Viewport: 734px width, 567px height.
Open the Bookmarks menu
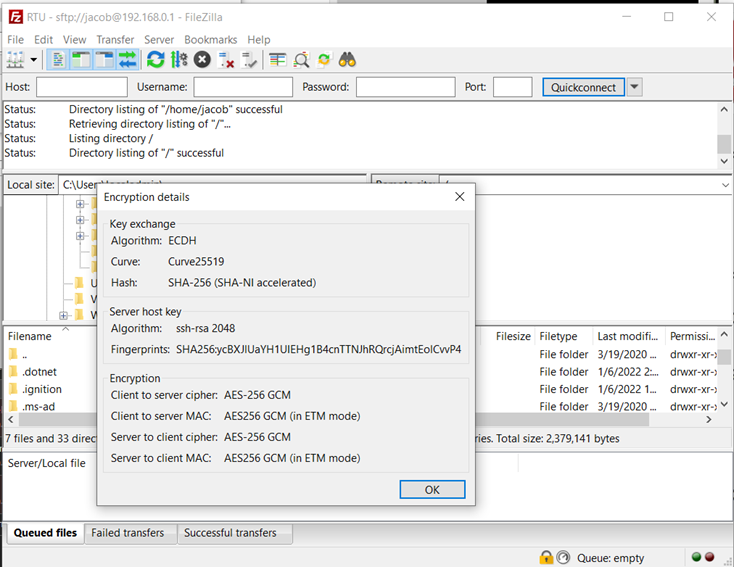[211, 40]
